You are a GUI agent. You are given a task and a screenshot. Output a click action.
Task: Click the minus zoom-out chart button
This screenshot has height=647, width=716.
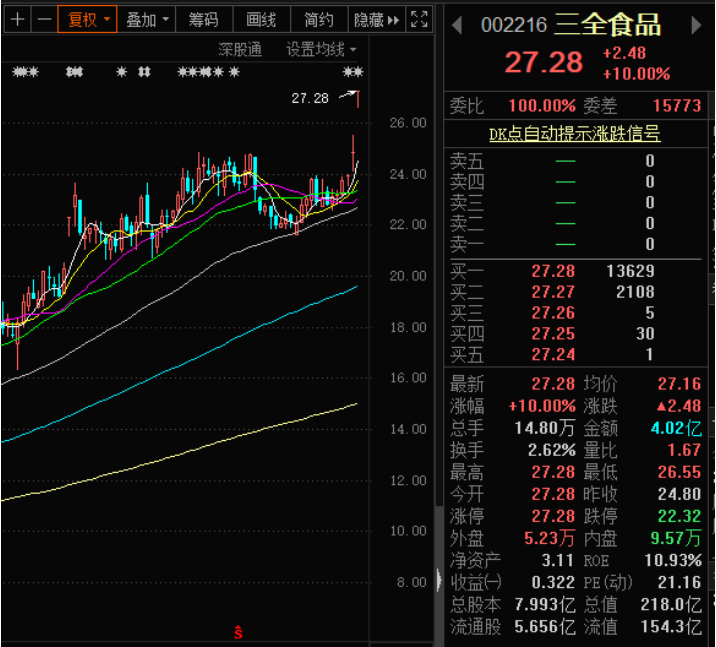(x=44, y=19)
